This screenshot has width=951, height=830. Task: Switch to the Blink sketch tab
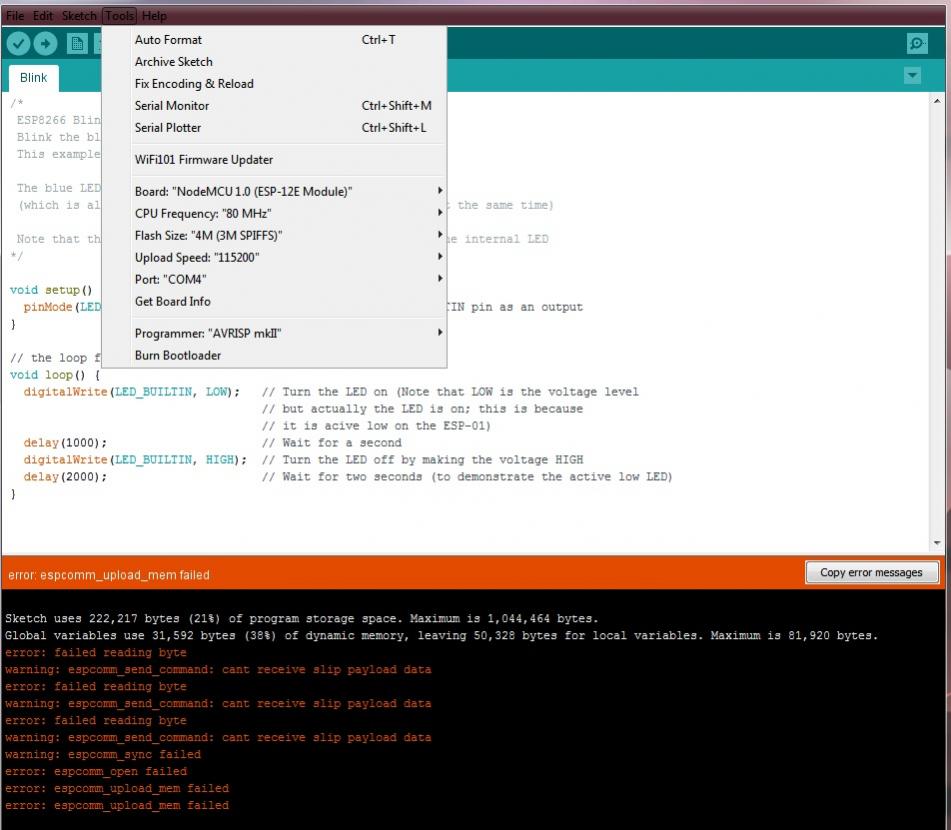pos(33,78)
